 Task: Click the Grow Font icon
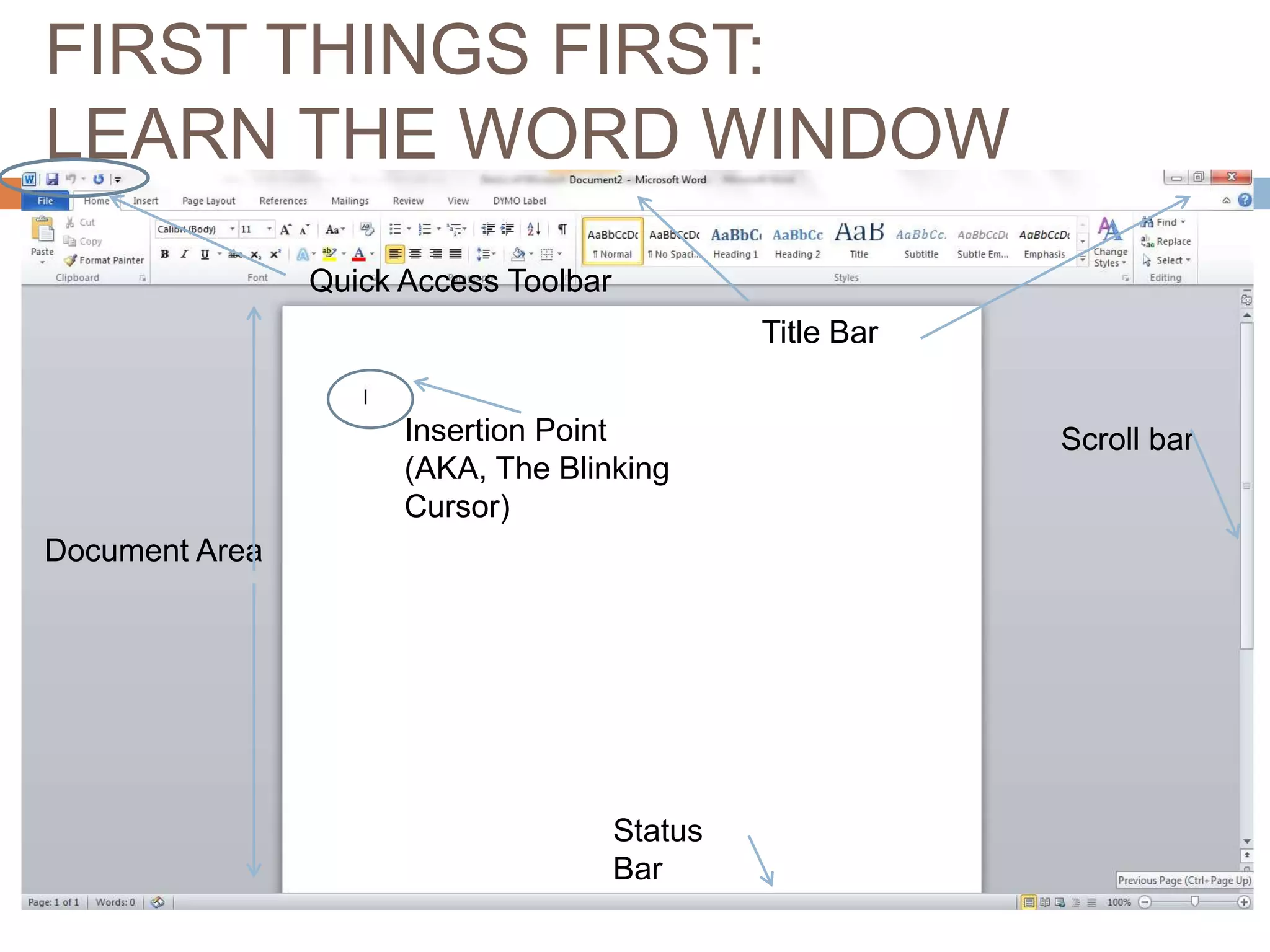(285, 230)
